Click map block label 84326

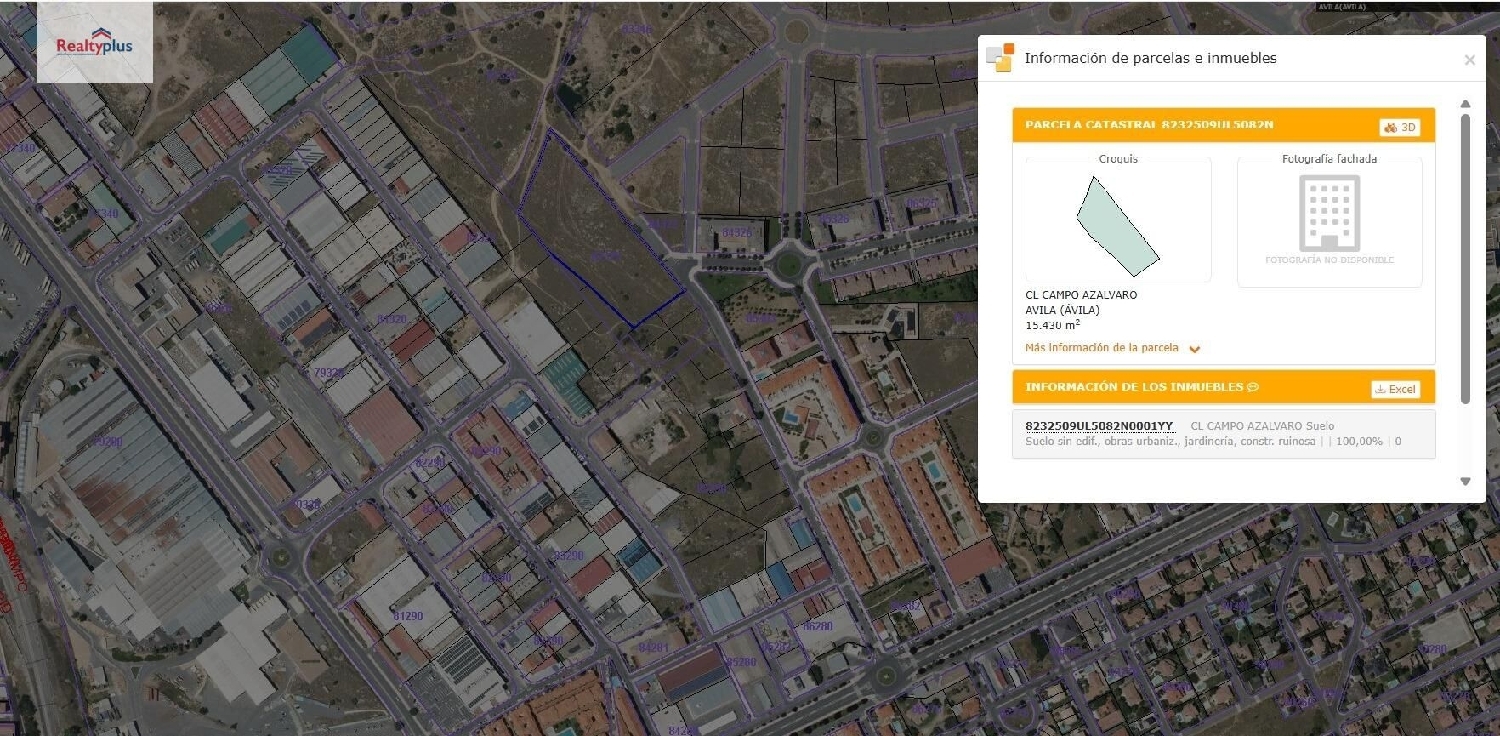click(737, 233)
